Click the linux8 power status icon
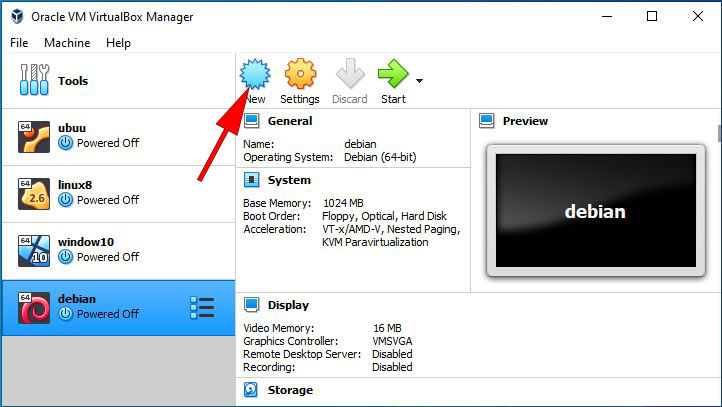The image size is (722, 407). tap(65, 200)
